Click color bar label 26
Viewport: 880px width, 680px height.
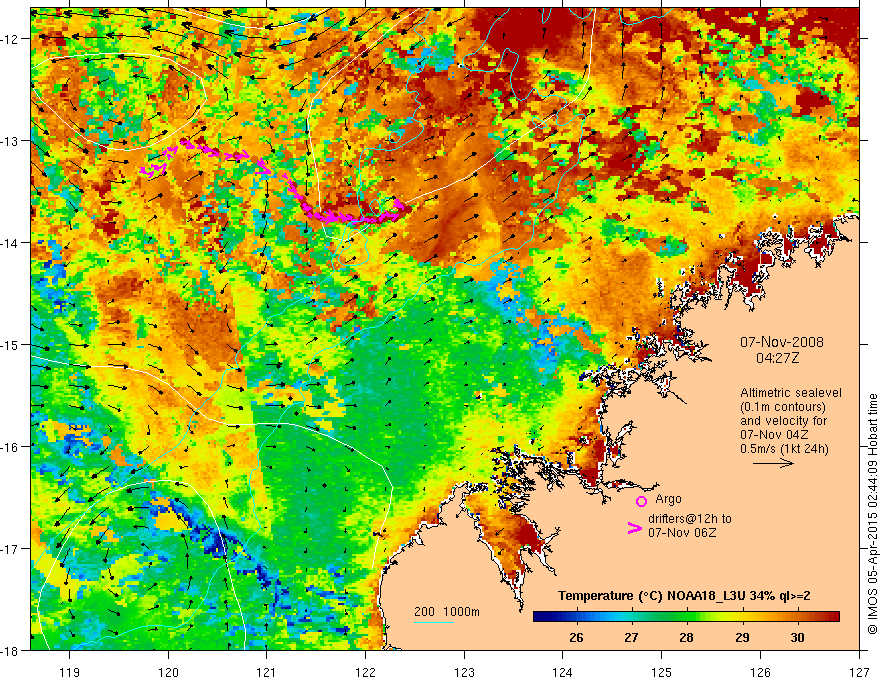click(576, 637)
